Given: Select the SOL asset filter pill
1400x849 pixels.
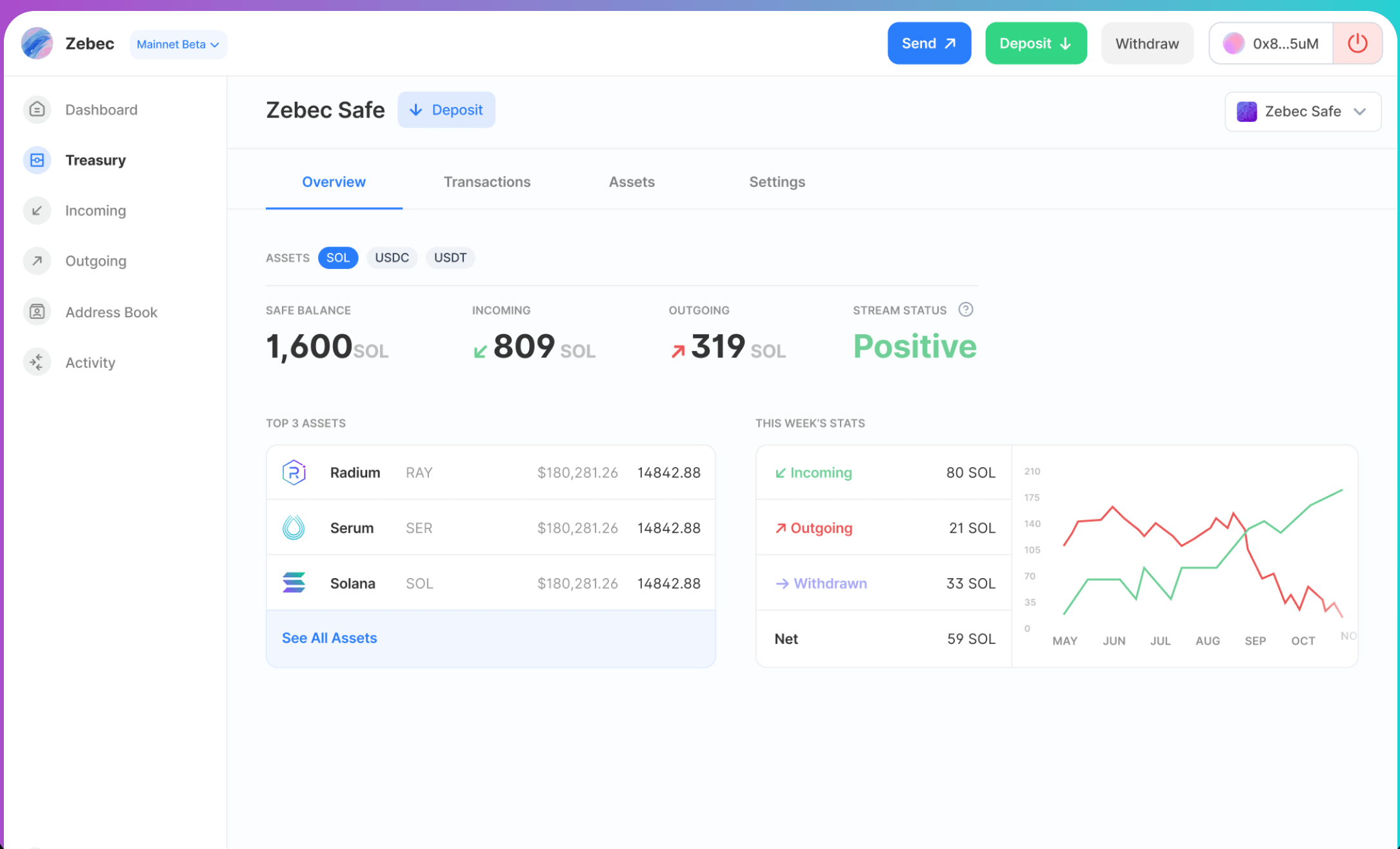Looking at the screenshot, I should click(x=338, y=257).
